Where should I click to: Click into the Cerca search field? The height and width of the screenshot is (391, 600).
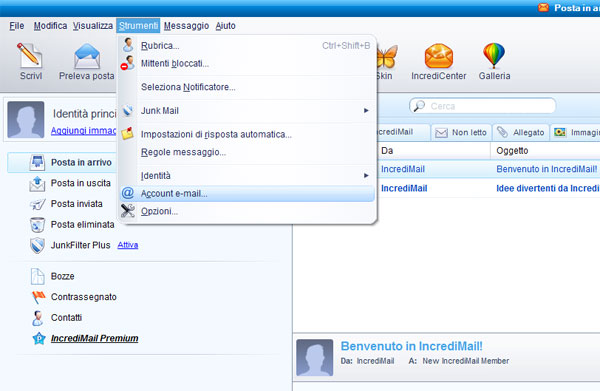click(482, 106)
